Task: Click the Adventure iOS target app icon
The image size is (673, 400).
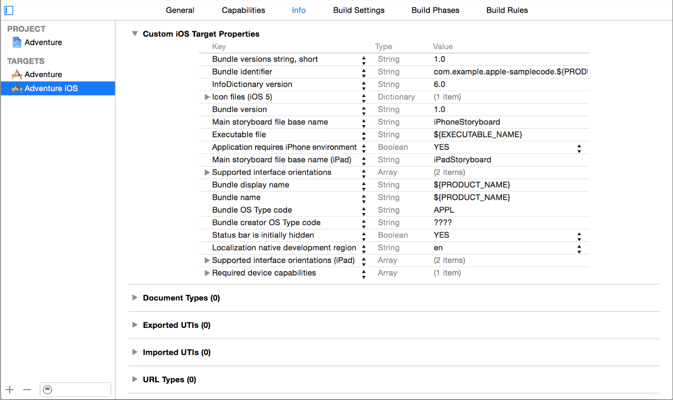Action: [x=17, y=88]
